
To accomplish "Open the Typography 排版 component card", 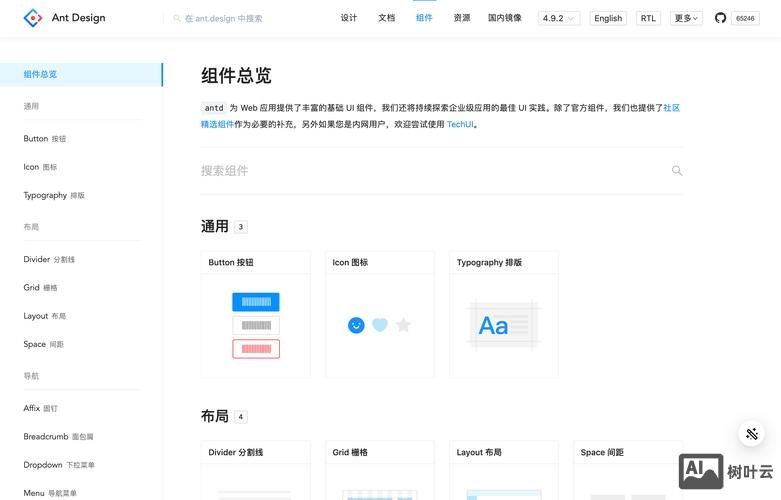I will (x=504, y=314).
